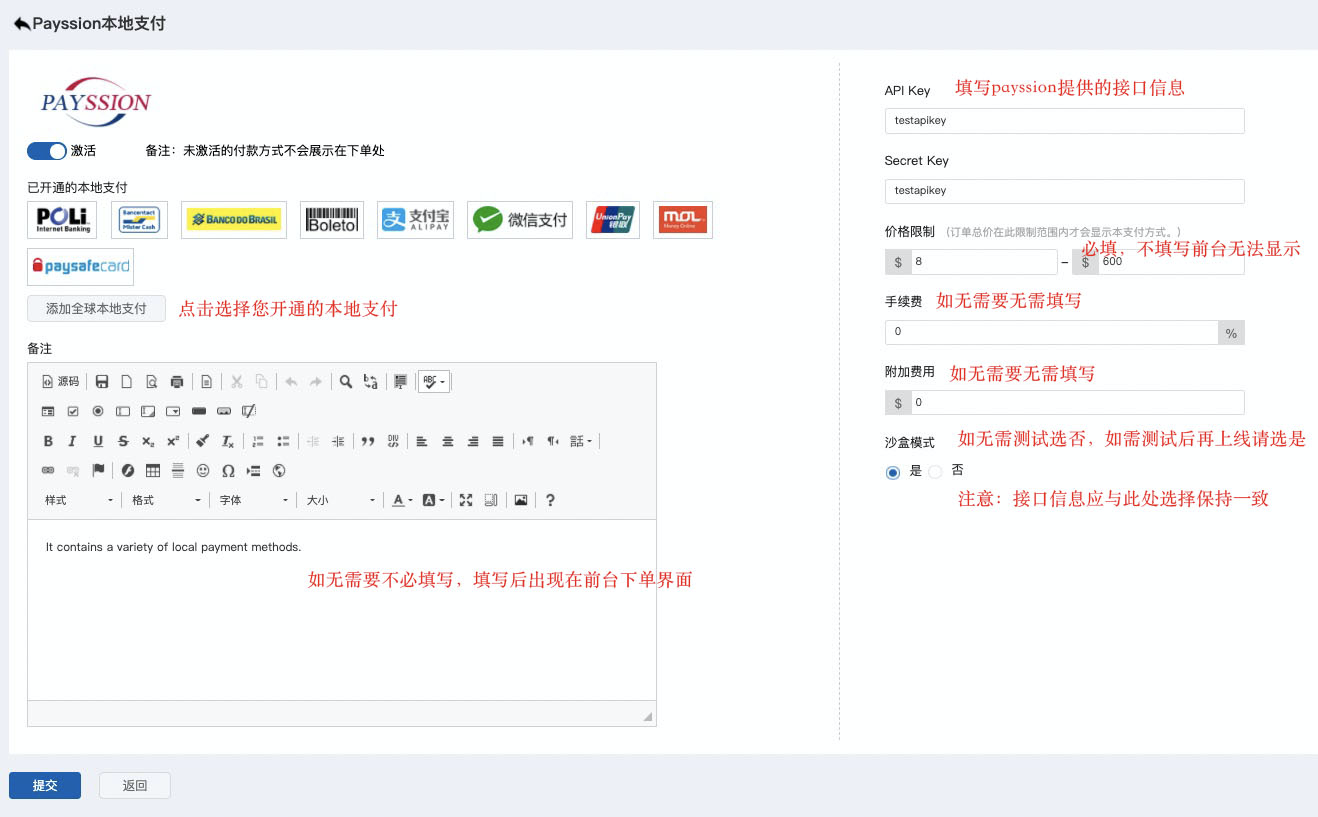Insert an IFrame with globe icon
Screen dimensions: 1318x817
pos(279,470)
